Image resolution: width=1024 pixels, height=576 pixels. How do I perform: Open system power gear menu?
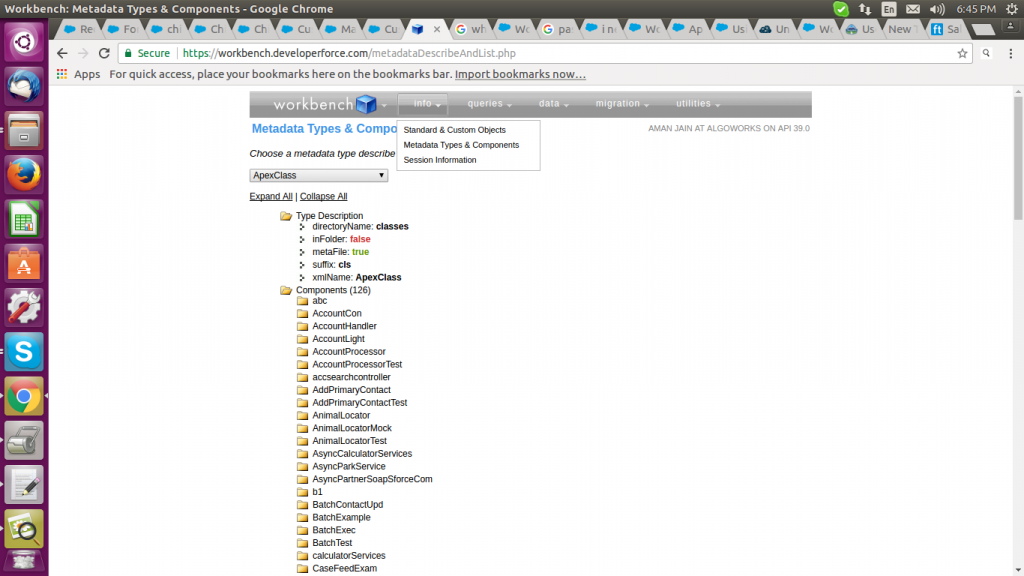tap(1012, 9)
